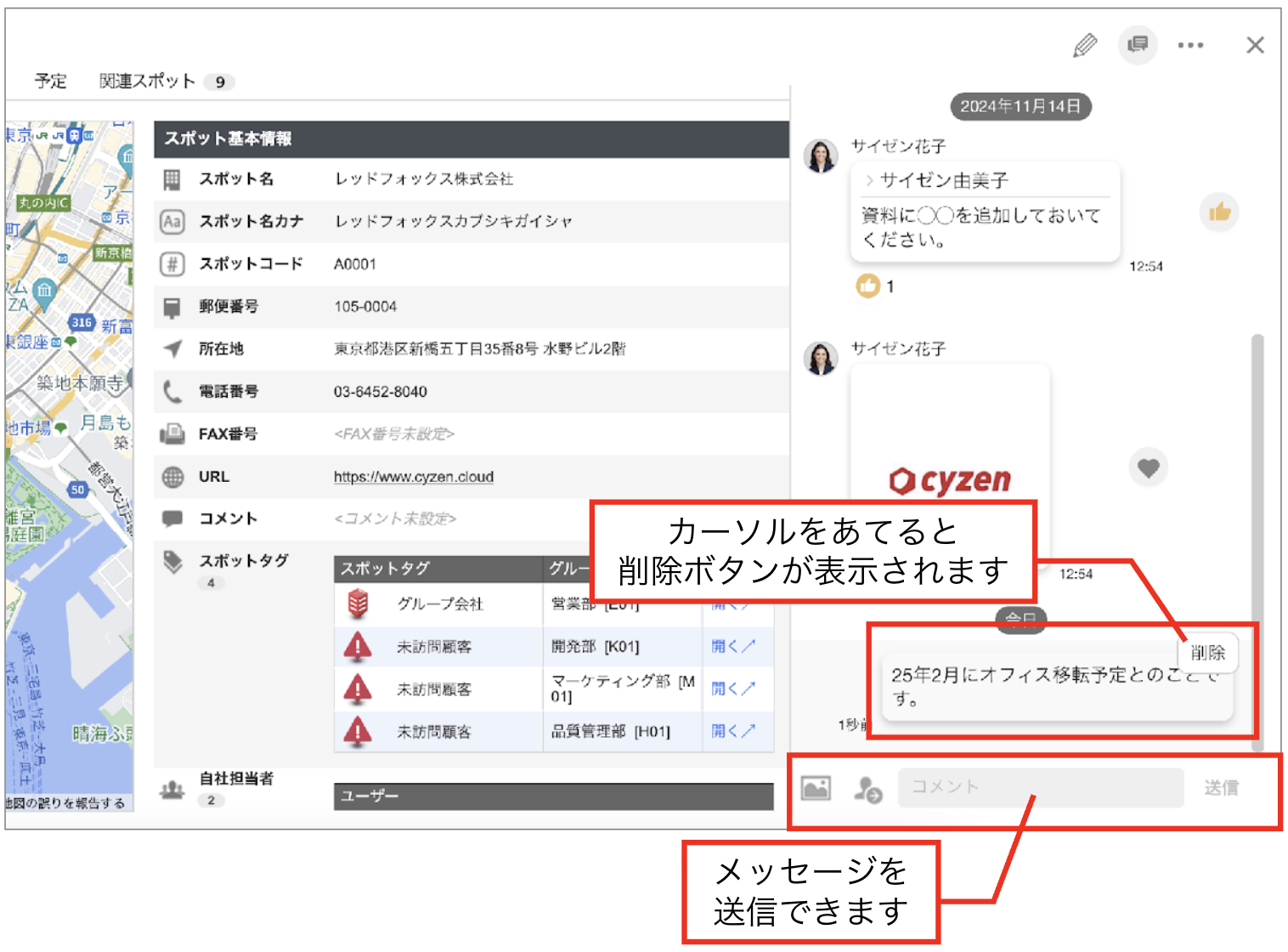
Task: Click the pencil edit icon
Action: tap(1085, 45)
